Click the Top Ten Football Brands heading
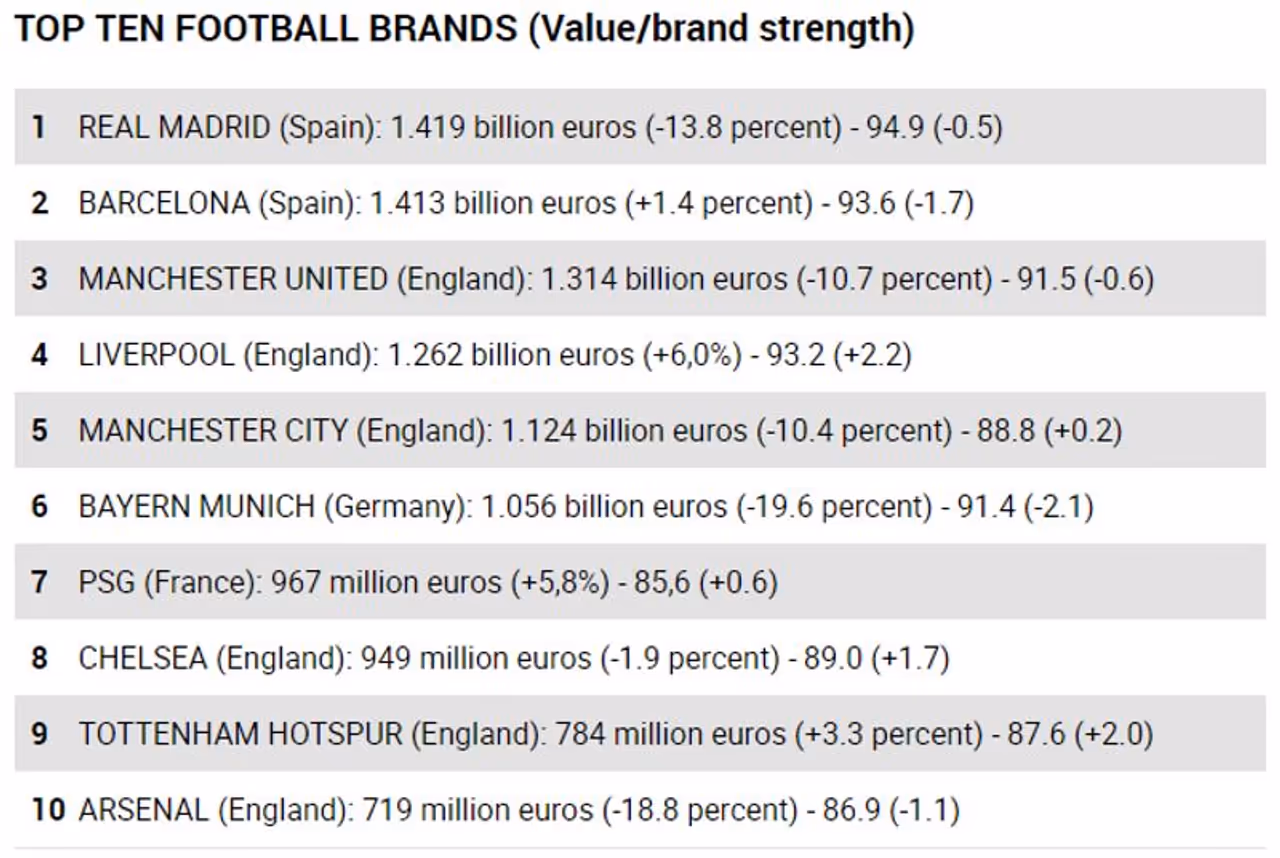 tap(464, 30)
